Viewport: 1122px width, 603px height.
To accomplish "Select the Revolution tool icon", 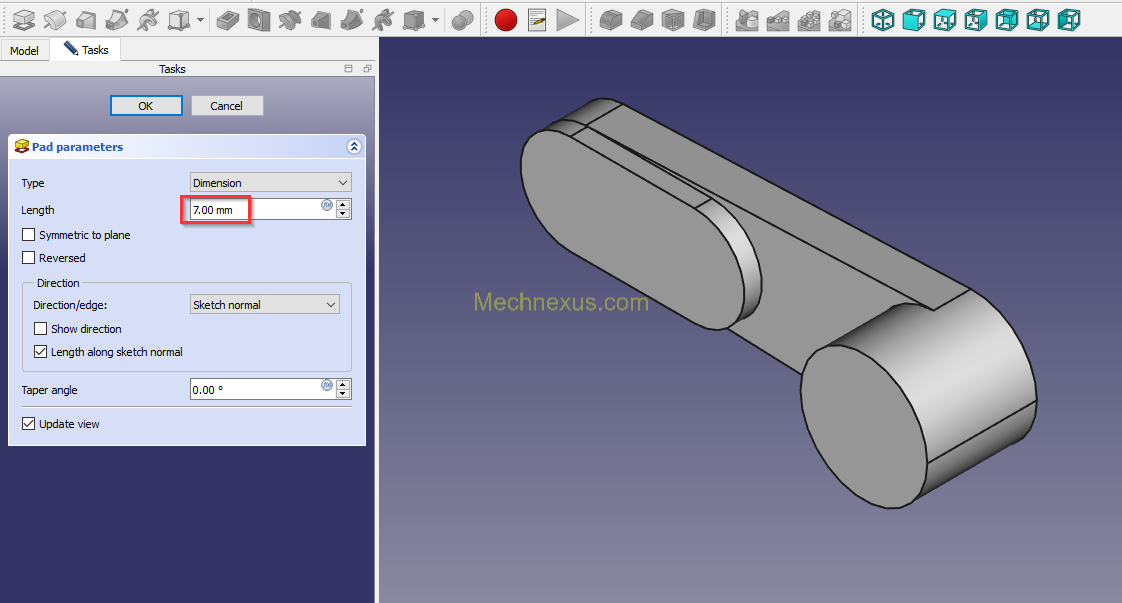I will 54,20.
